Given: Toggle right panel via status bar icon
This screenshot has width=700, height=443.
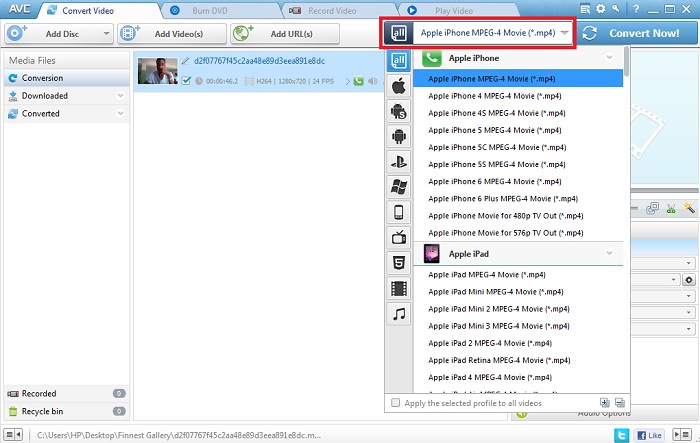Looking at the screenshot, I should point(683,435).
